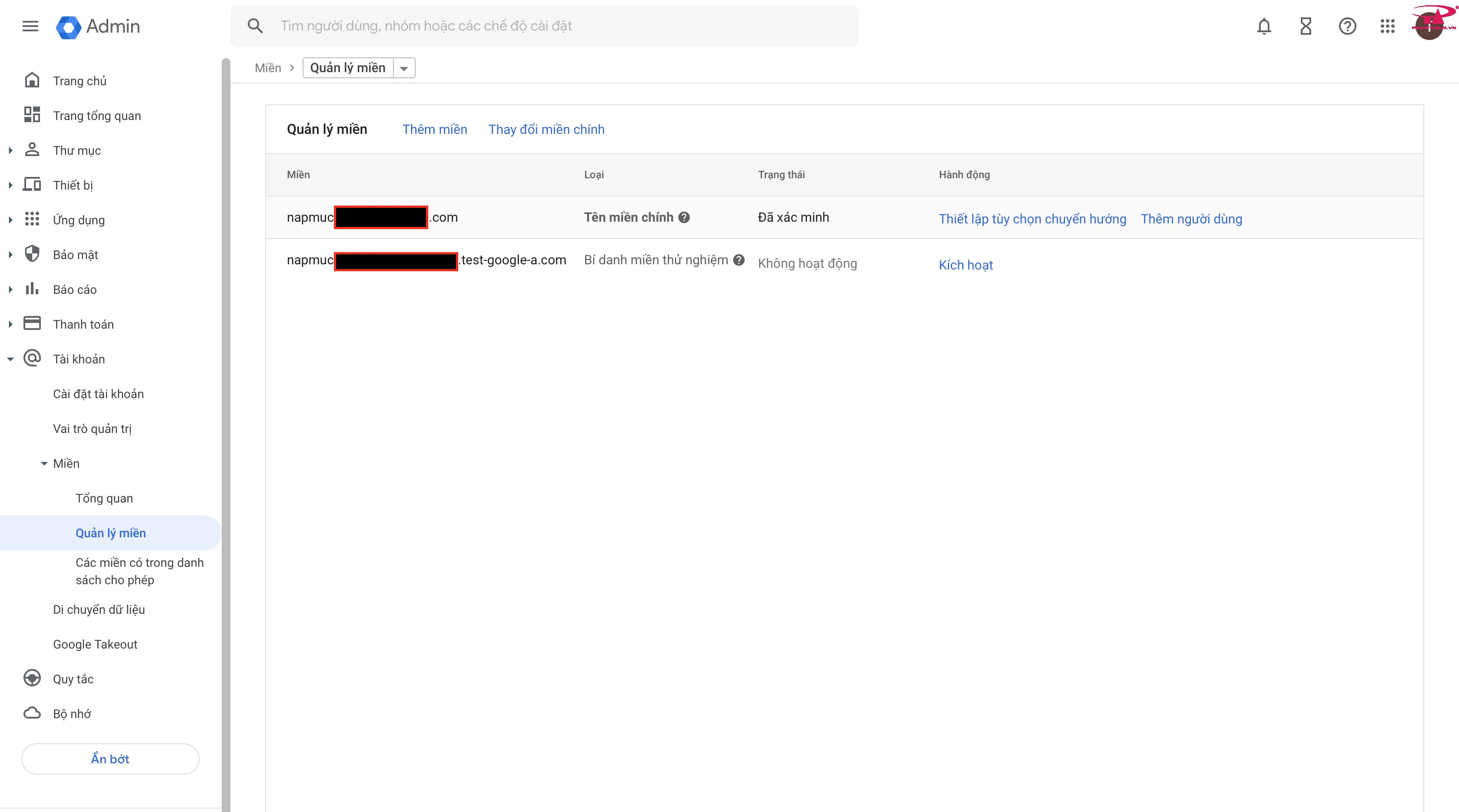Screen dimensions: 1459x812
Task: Open Vai trò quản trị menu item
Action: [92, 429]
